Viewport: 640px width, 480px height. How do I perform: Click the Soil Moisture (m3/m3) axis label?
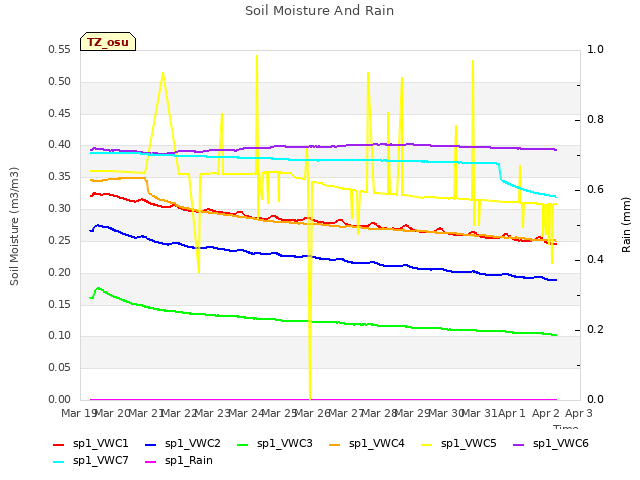point(14,226)
